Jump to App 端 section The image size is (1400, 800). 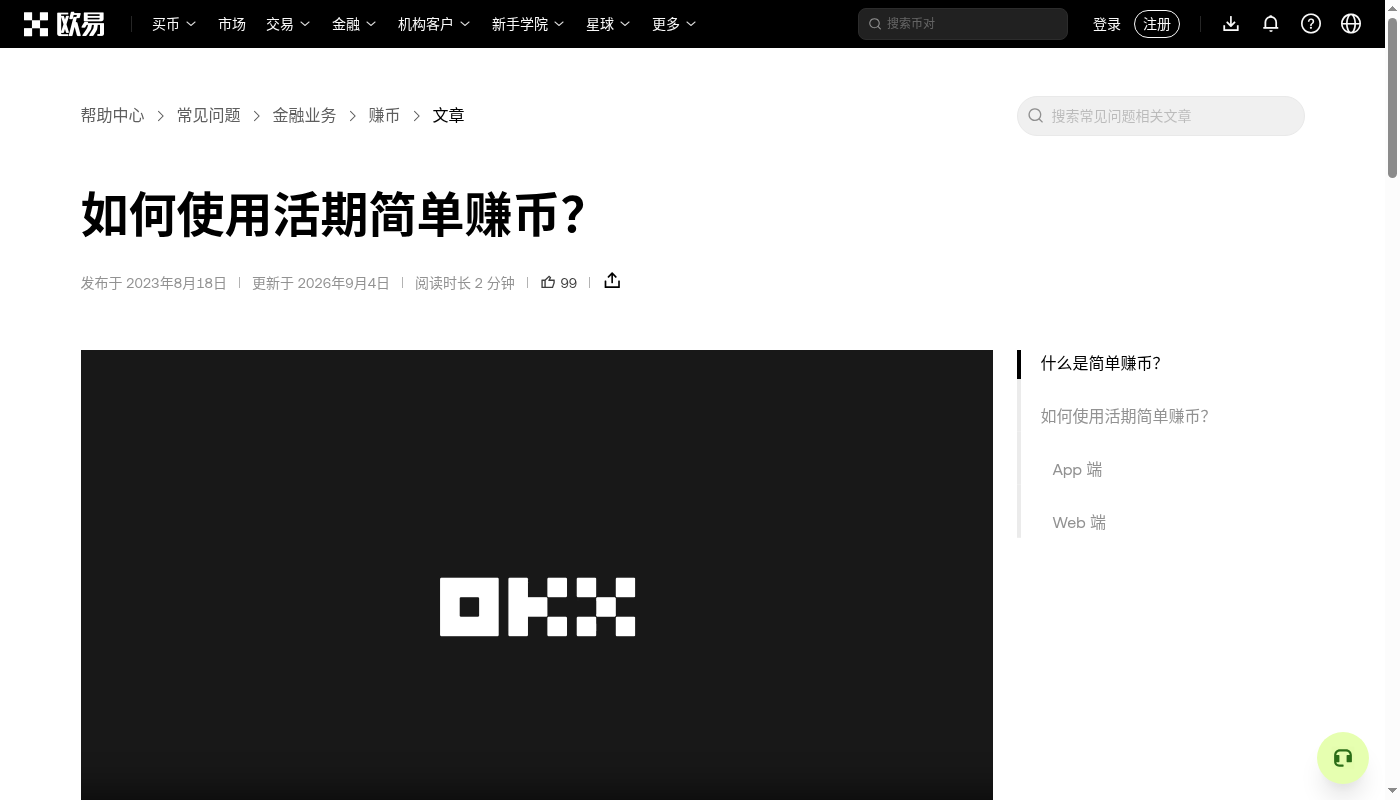pos(1077,470)
